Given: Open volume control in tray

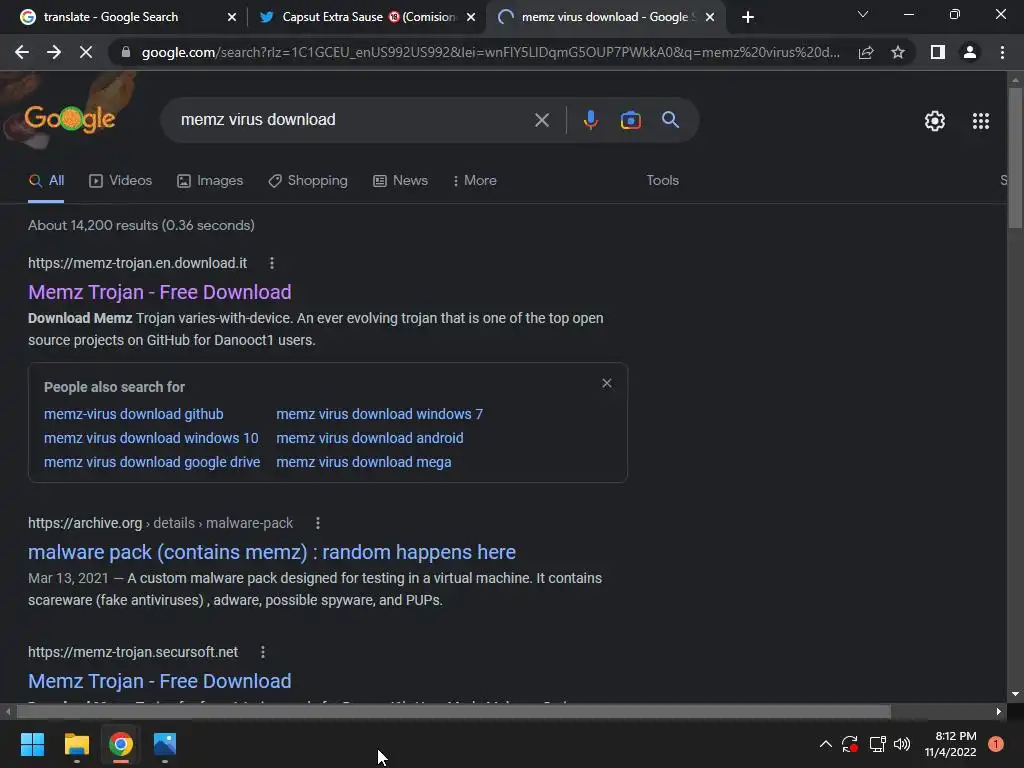Looking at the screenshot, I should (x=902, y=744).
